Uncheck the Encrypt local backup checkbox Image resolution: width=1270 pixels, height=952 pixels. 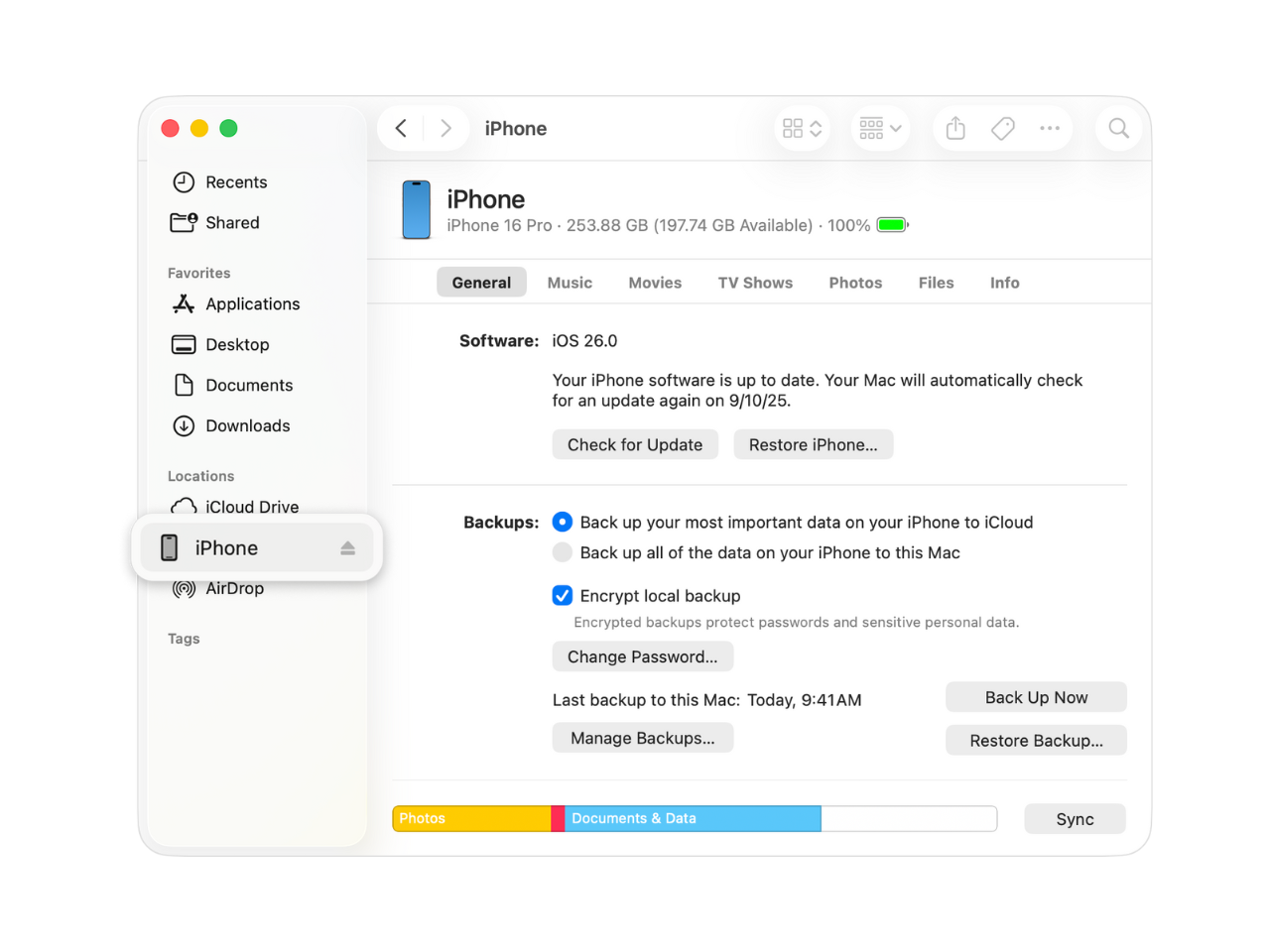563,596
